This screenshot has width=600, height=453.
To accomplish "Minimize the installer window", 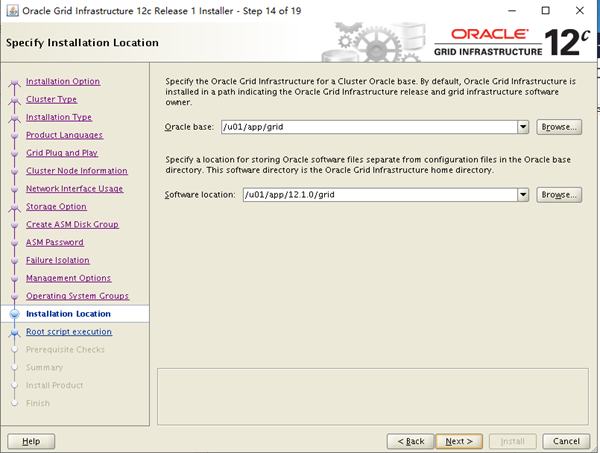I will [512, 11].
